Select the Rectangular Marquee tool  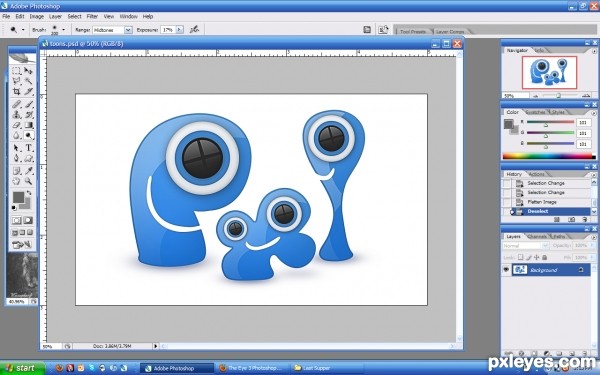pos(16,71)
